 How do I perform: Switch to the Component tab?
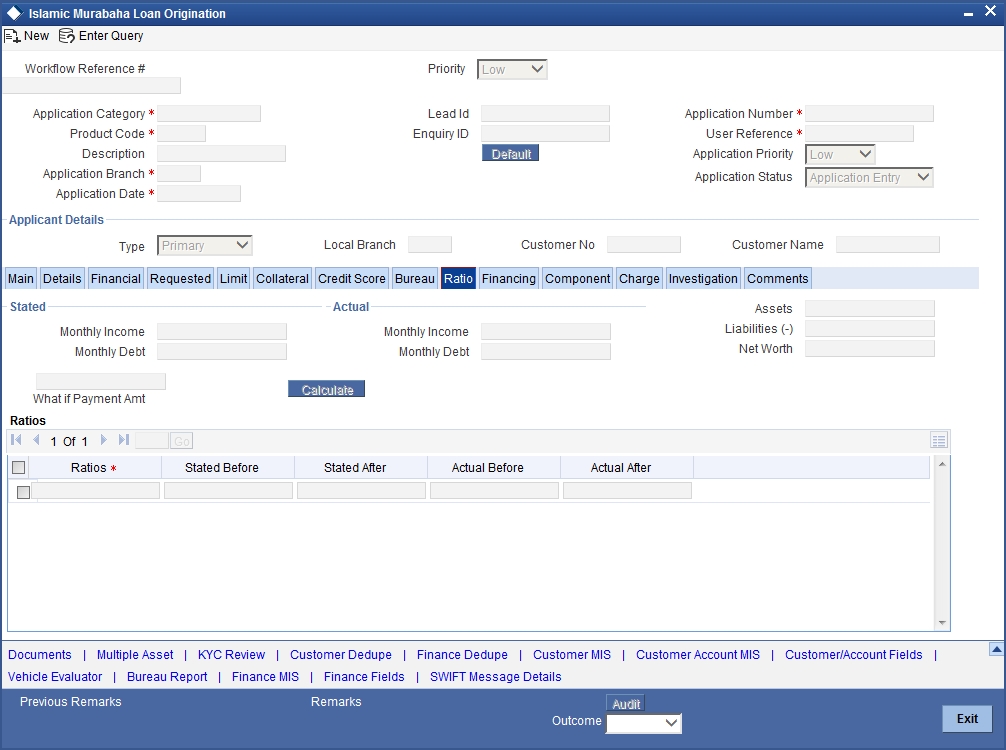pyautogui.click(x=577, y=278)
